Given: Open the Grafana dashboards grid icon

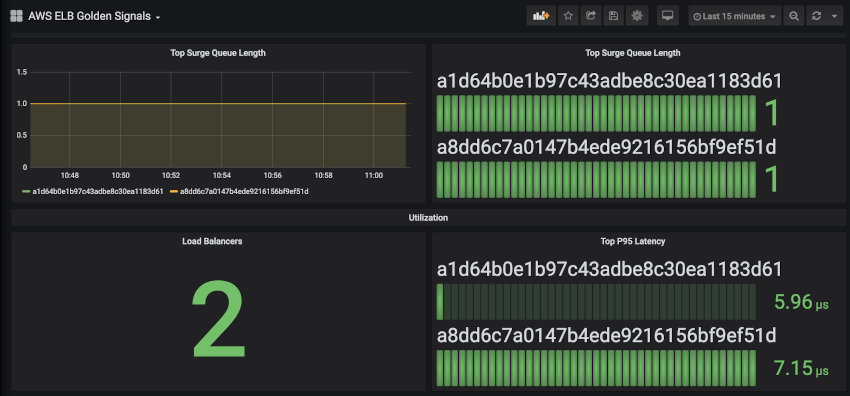Looking at the screenshot, I should (x=16, y=16).
